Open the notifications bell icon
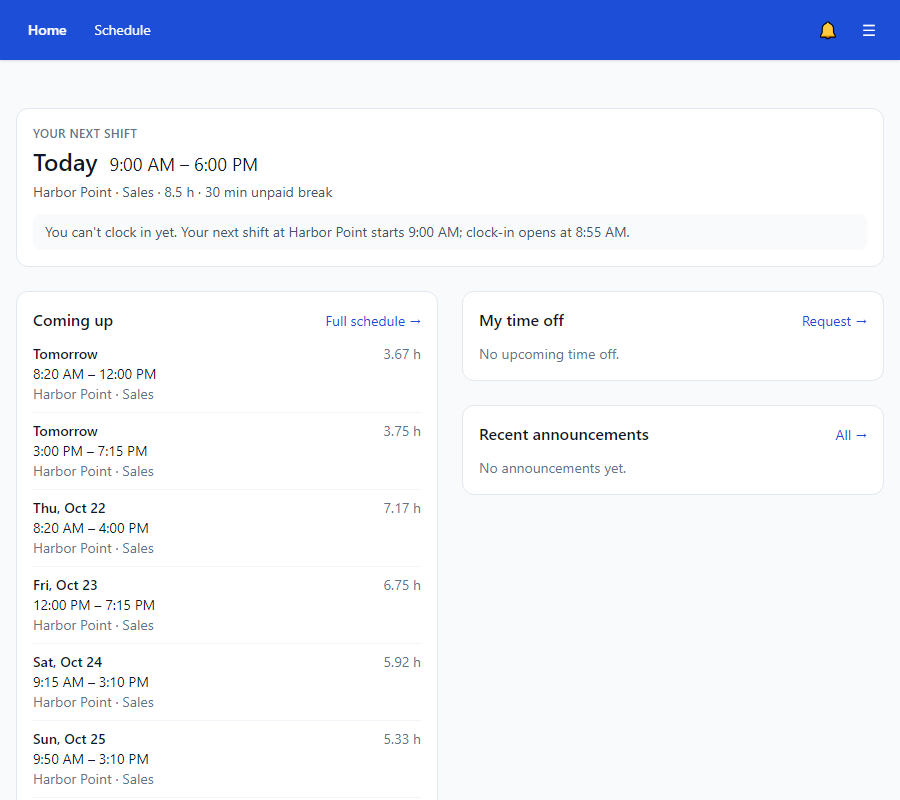 pyautogui.click(x=827, y=30)
